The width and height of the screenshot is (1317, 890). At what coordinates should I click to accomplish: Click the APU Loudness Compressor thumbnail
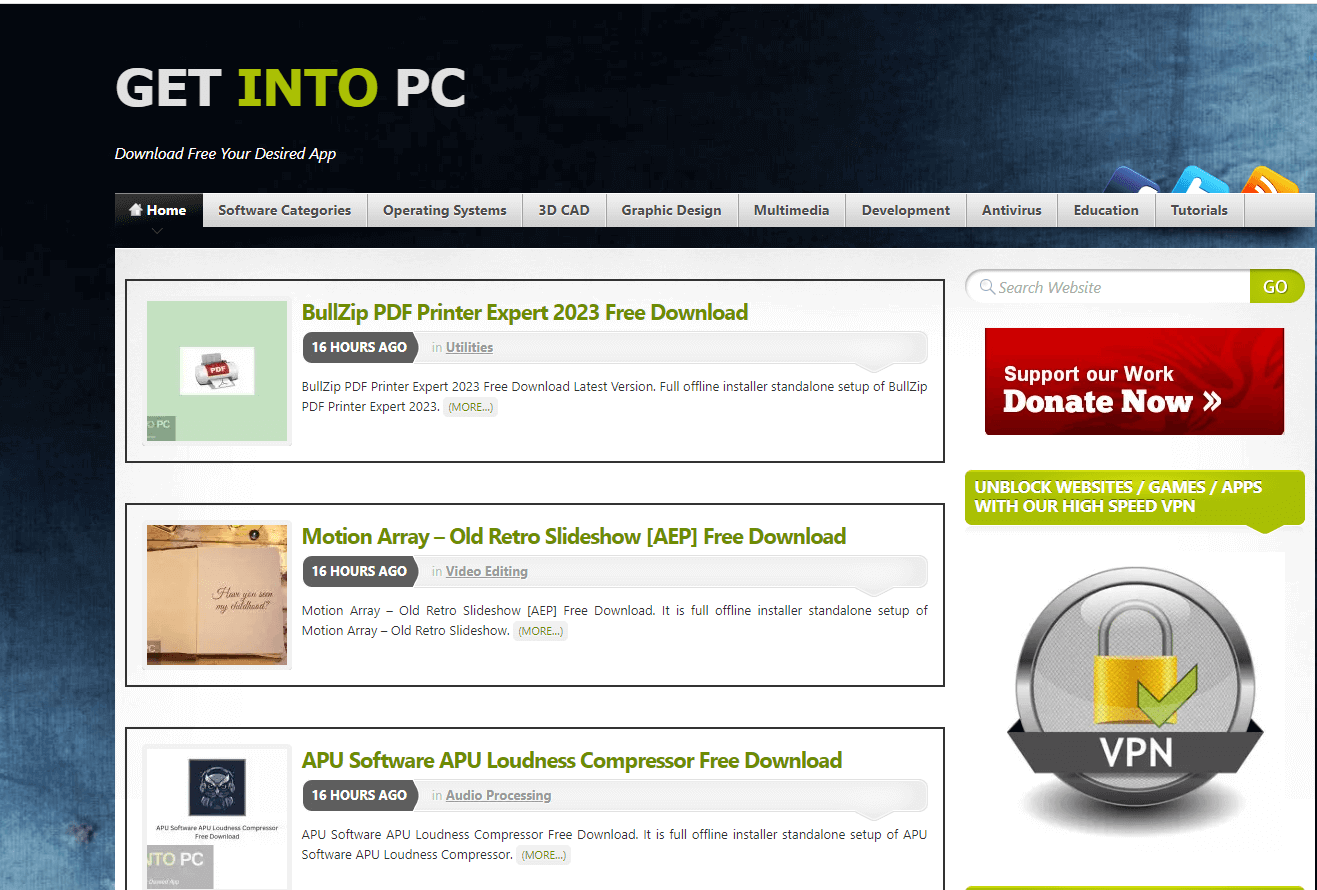(x=217, y=818)
